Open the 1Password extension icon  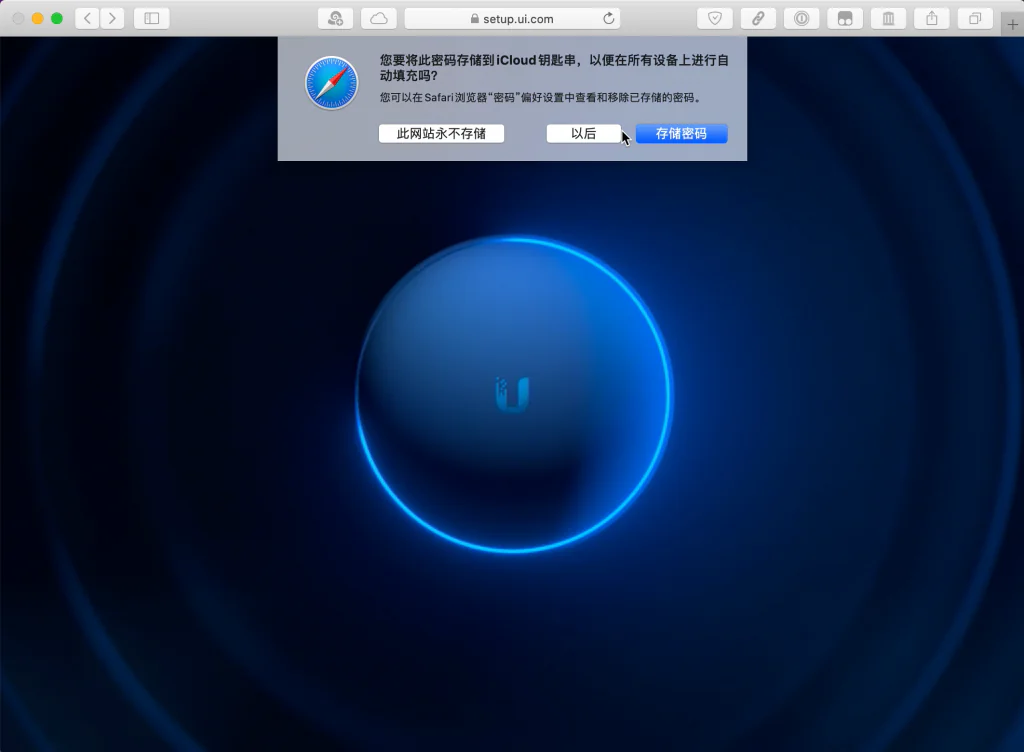click(x=801, y=18)
